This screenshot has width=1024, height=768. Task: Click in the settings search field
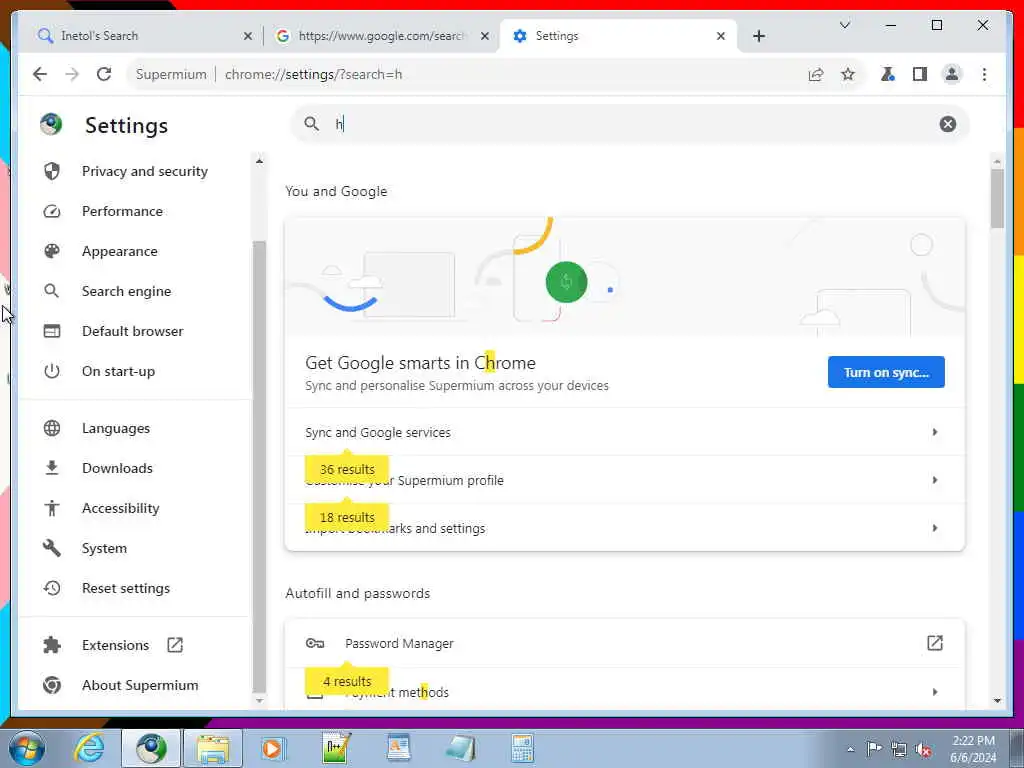coord(630,124)
